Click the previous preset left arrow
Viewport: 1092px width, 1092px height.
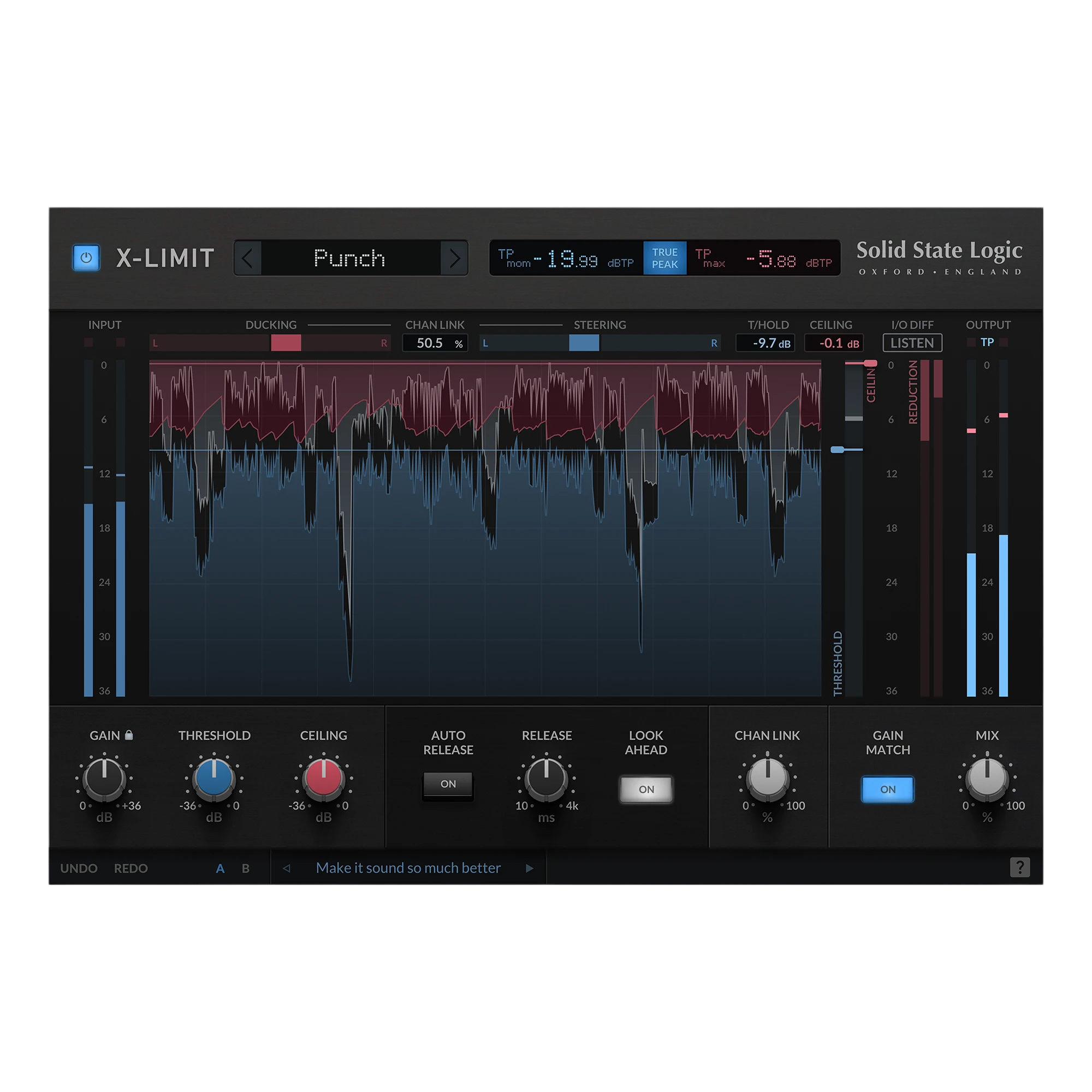(247, 258)
